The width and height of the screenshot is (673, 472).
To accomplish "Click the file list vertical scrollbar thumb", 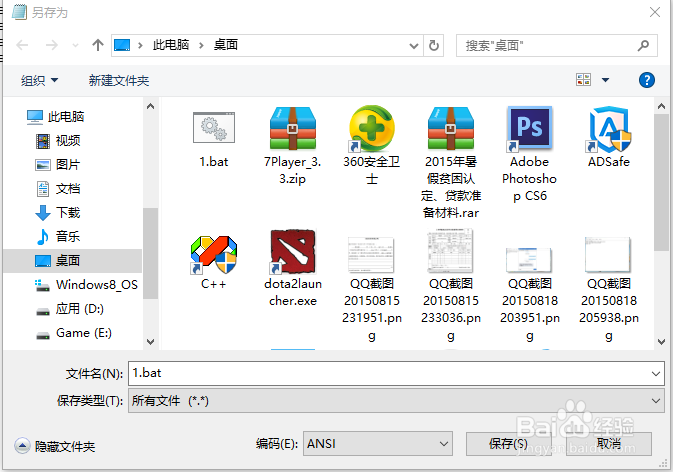I will point(661,182).
